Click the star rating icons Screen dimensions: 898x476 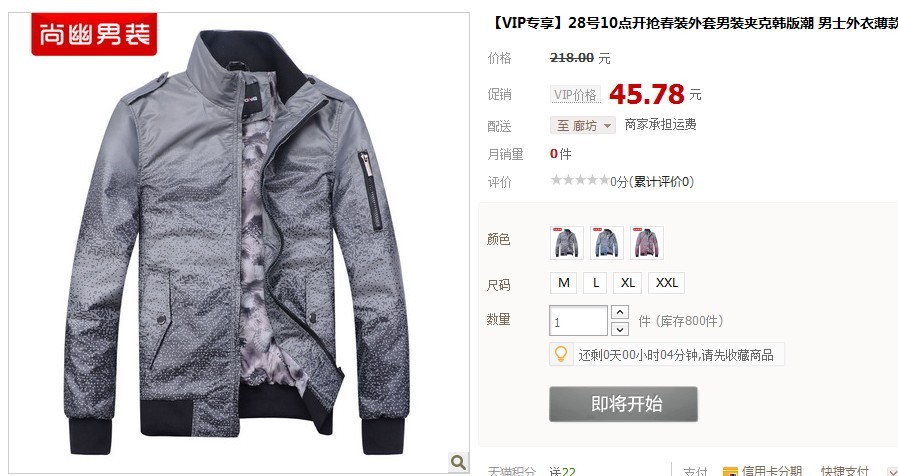[x=580, y=180]
